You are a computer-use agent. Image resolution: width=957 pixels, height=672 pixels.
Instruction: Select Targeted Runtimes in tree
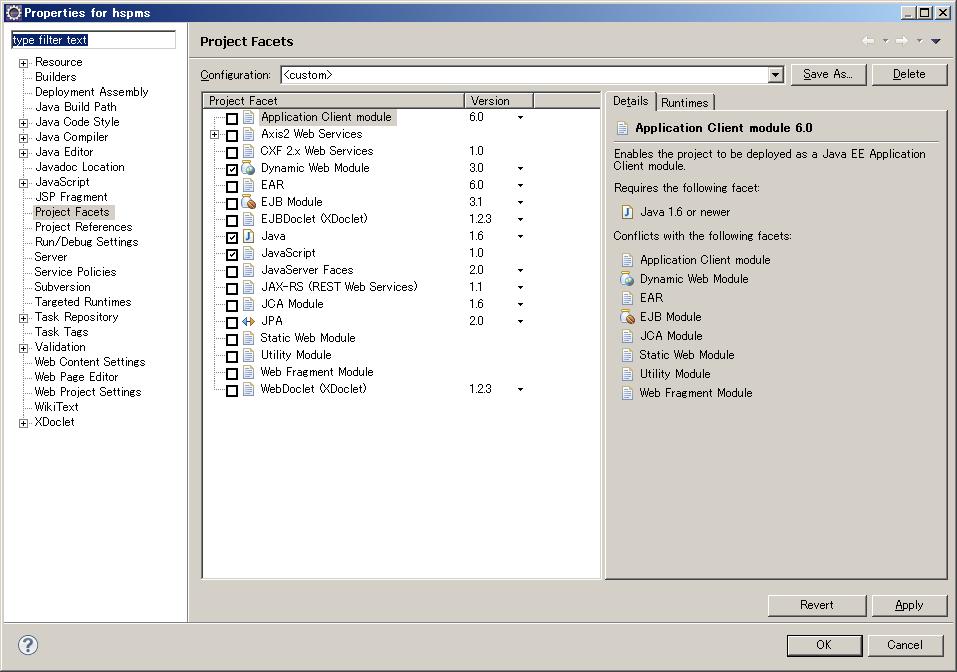tap(82, 302)
